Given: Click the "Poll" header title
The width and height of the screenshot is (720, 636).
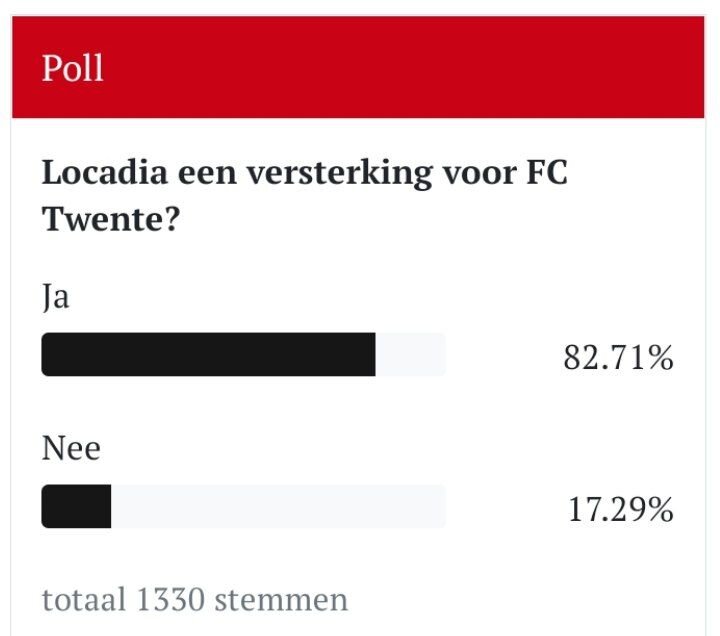Looking at the screenshot, I should (73, 68).
